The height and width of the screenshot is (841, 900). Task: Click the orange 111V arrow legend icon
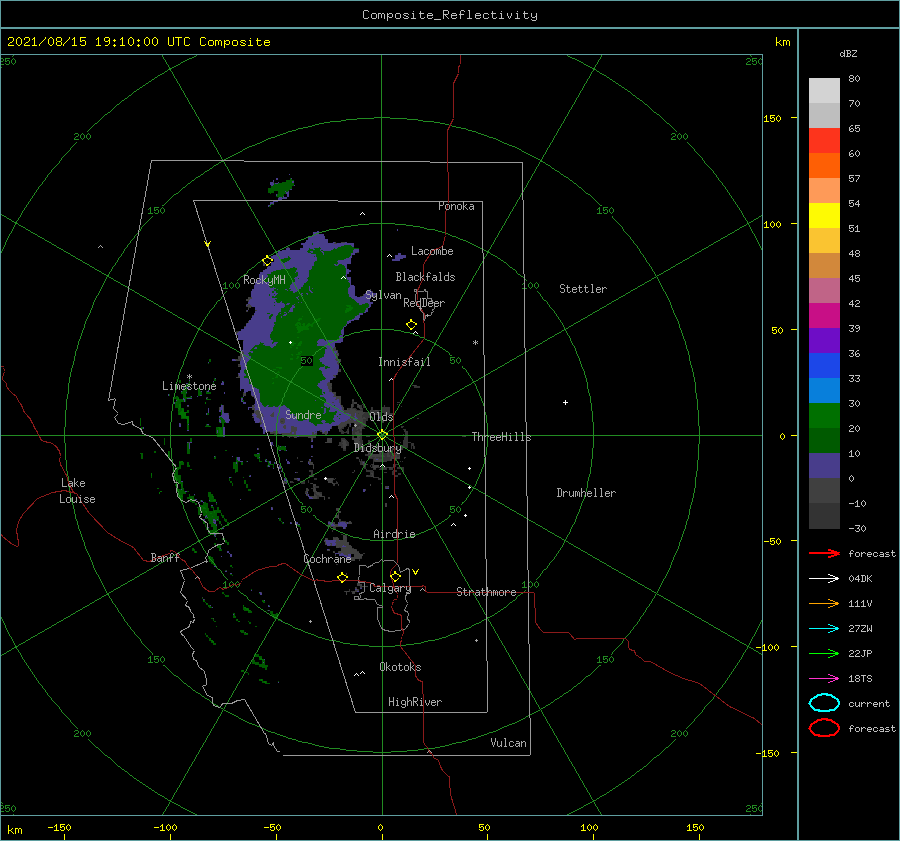(x=824, y=603)
